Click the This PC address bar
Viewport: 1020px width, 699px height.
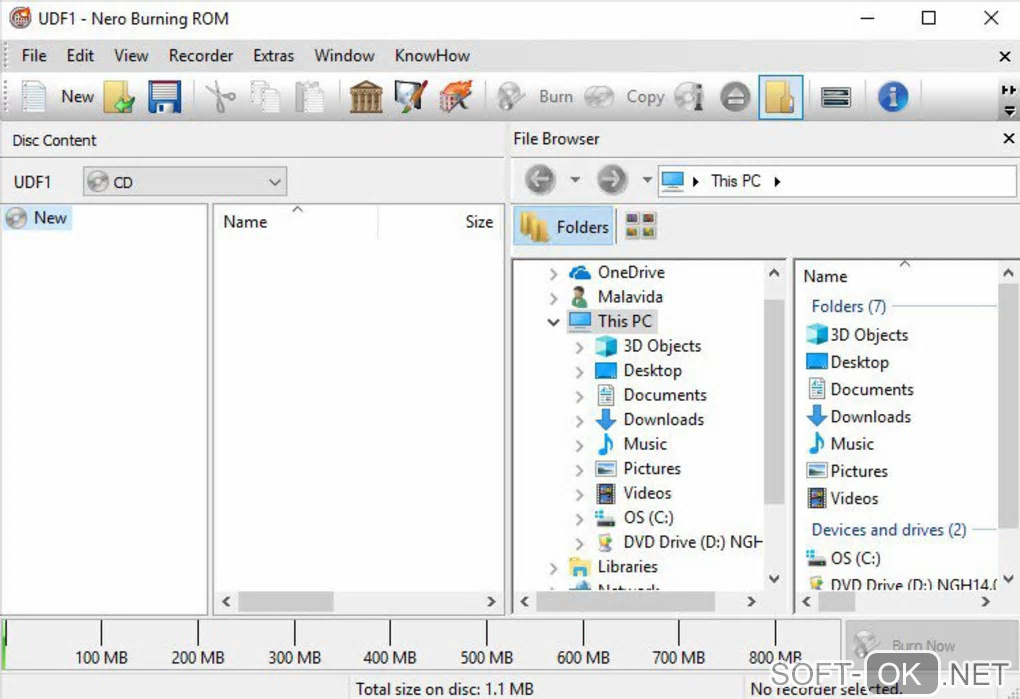(x=837, y=181)
